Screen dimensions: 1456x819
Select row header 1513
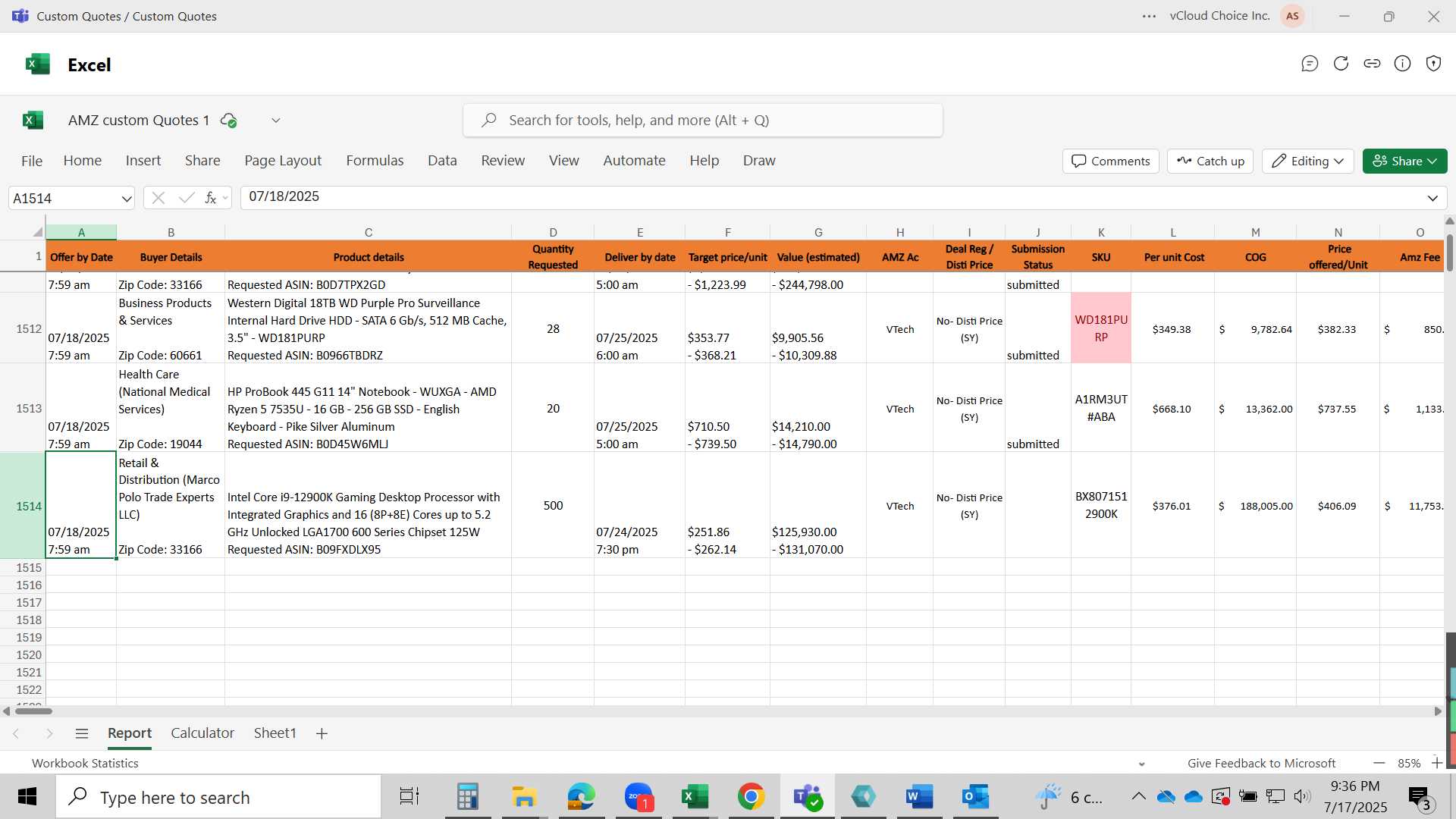point(23,408)
